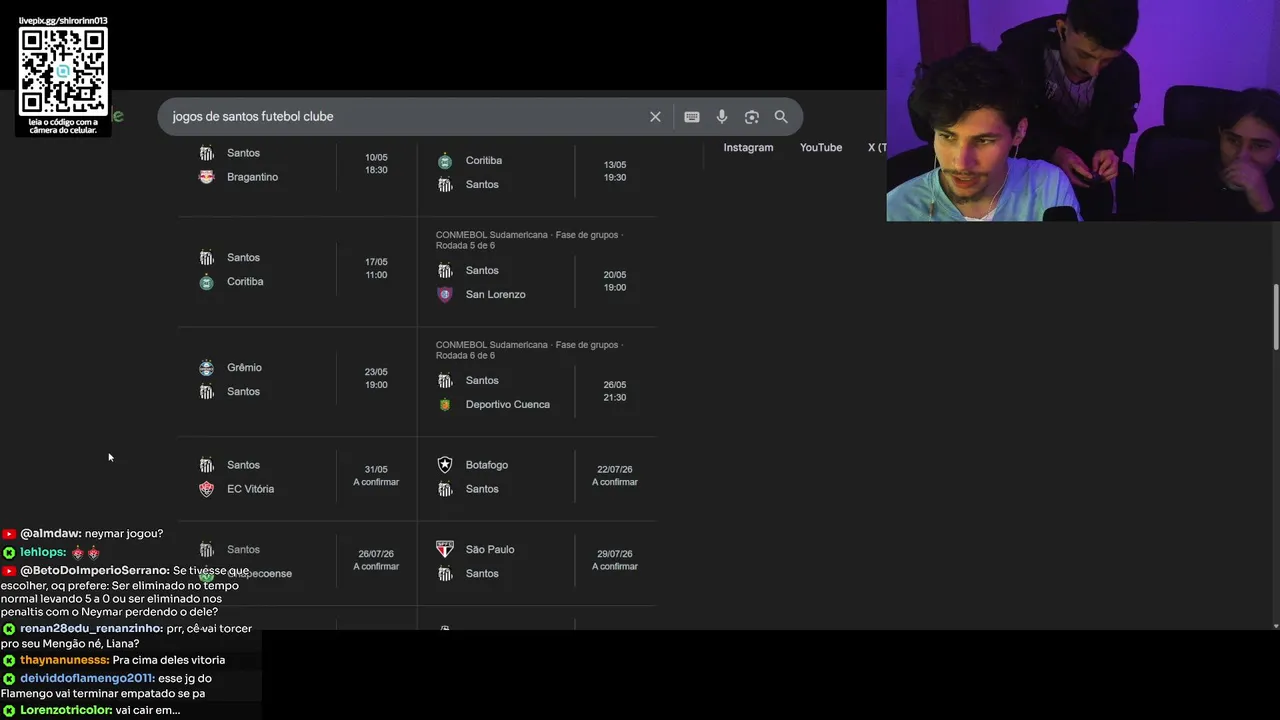This screenshot has width=1280, height=720.
Task: Click the Santos crest in the EC Vitória match
Action: 206,465
